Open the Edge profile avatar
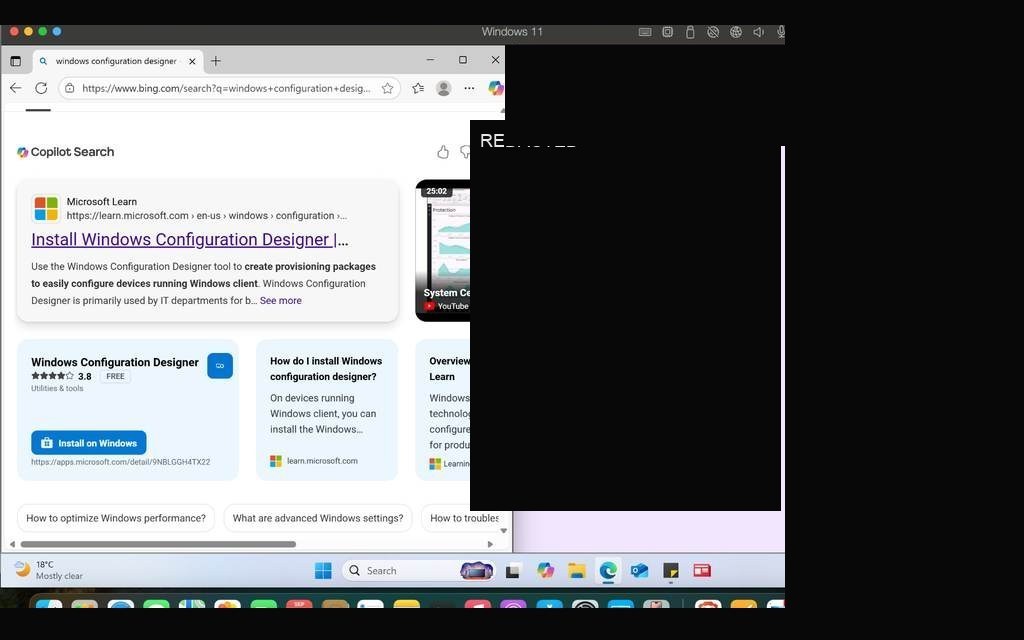 [443, 88]
